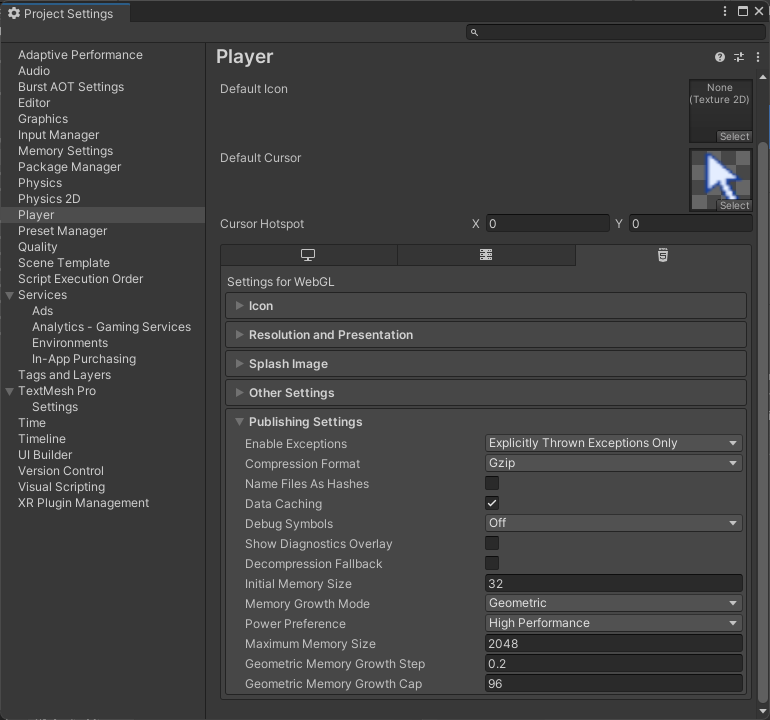Click the search magnifier icon
770x720 pixels.
(x=475, y=33)
